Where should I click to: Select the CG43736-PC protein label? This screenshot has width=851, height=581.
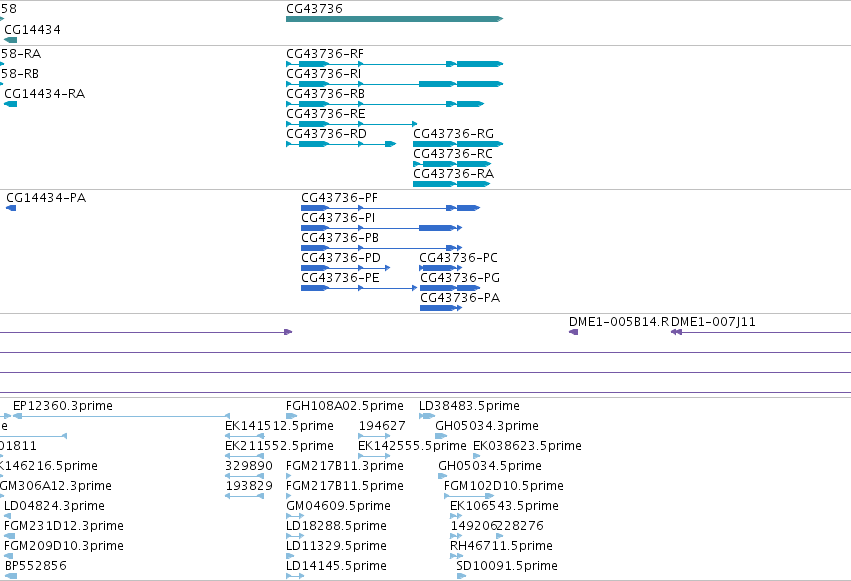tap(459, 258)
